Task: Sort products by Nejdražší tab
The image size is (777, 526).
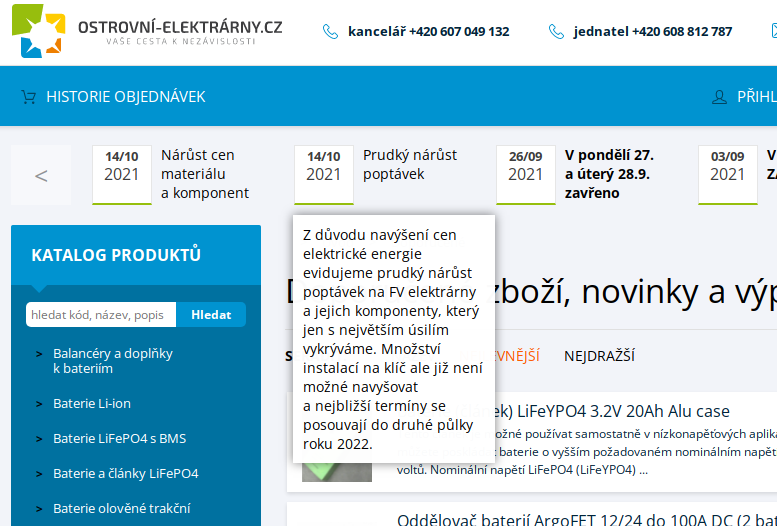Action: pos(599,356)
